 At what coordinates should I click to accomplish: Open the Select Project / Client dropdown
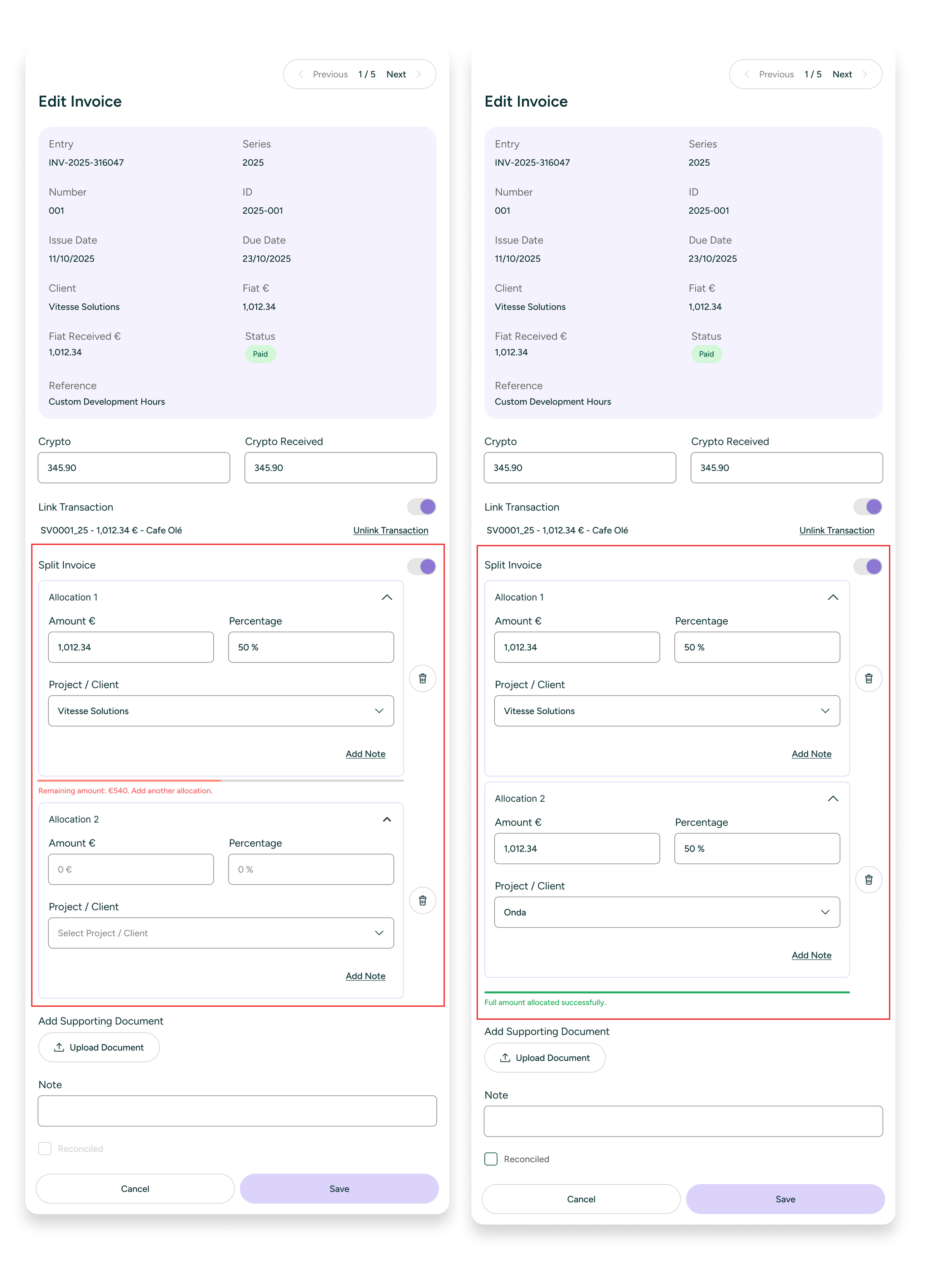point(221,933)
